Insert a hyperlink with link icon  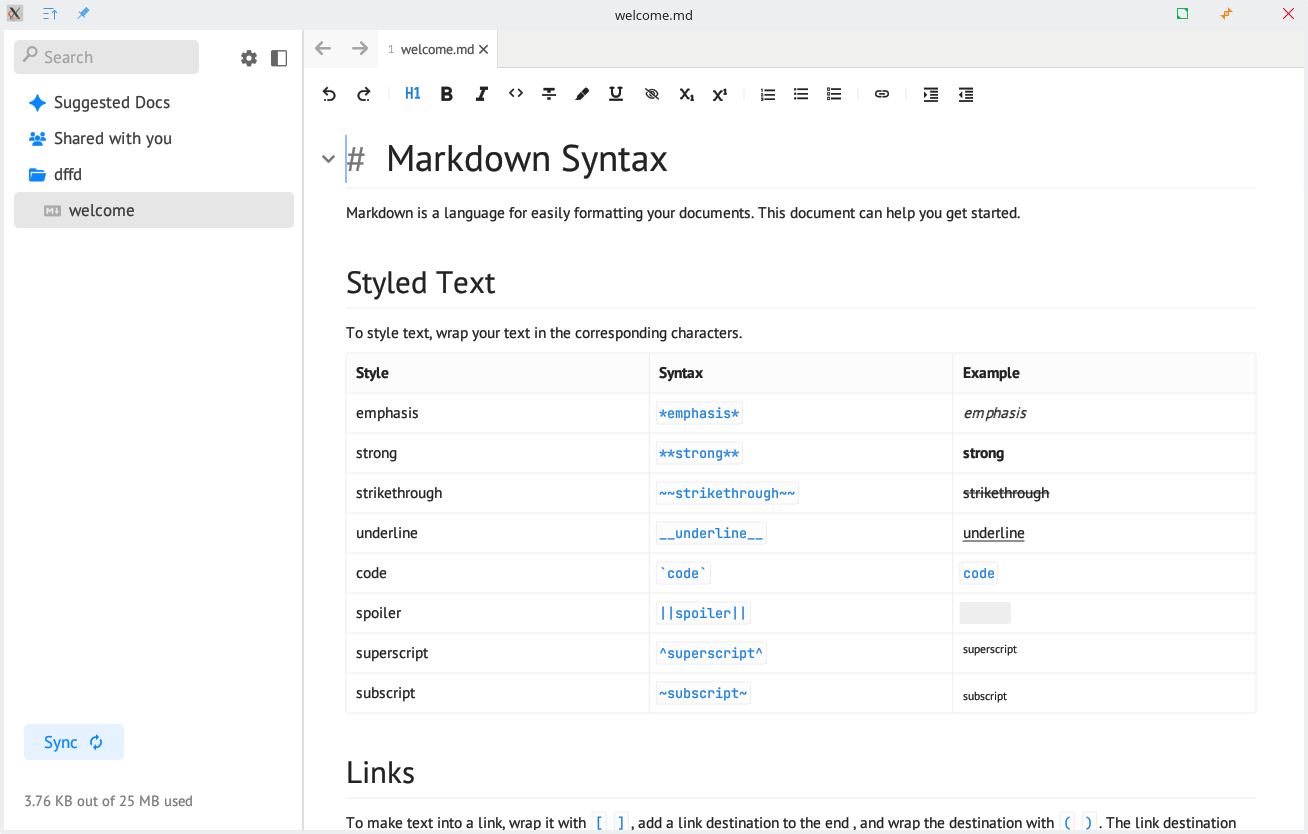[881, 94]
